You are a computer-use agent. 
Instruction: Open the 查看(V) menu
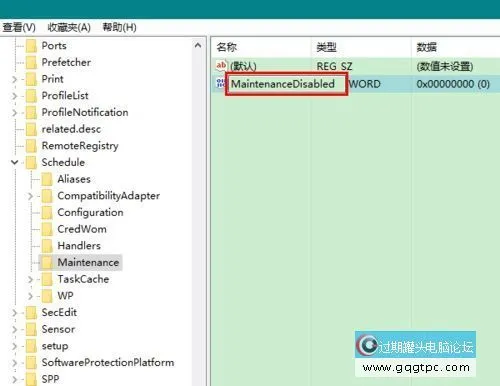[18, 27]
